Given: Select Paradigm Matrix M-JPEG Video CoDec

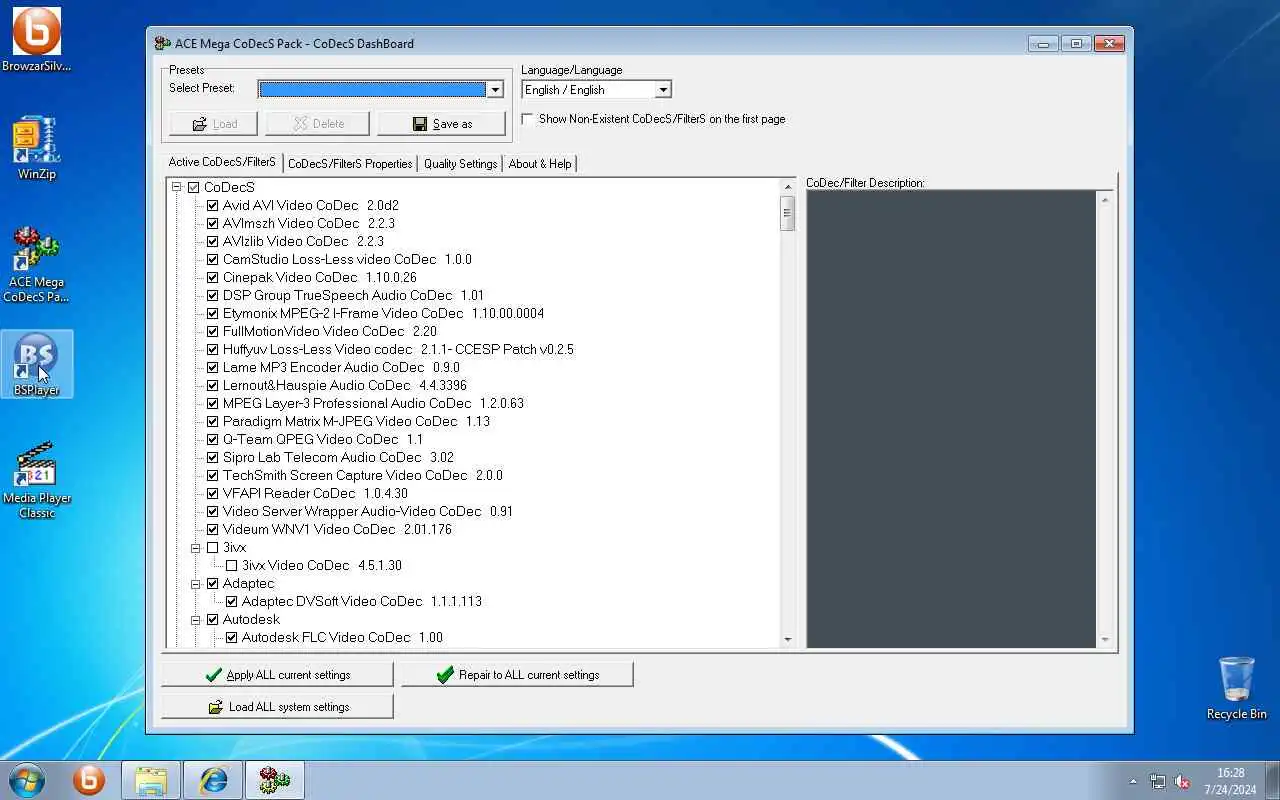Looking at the screenshot, I should (356, 421).
